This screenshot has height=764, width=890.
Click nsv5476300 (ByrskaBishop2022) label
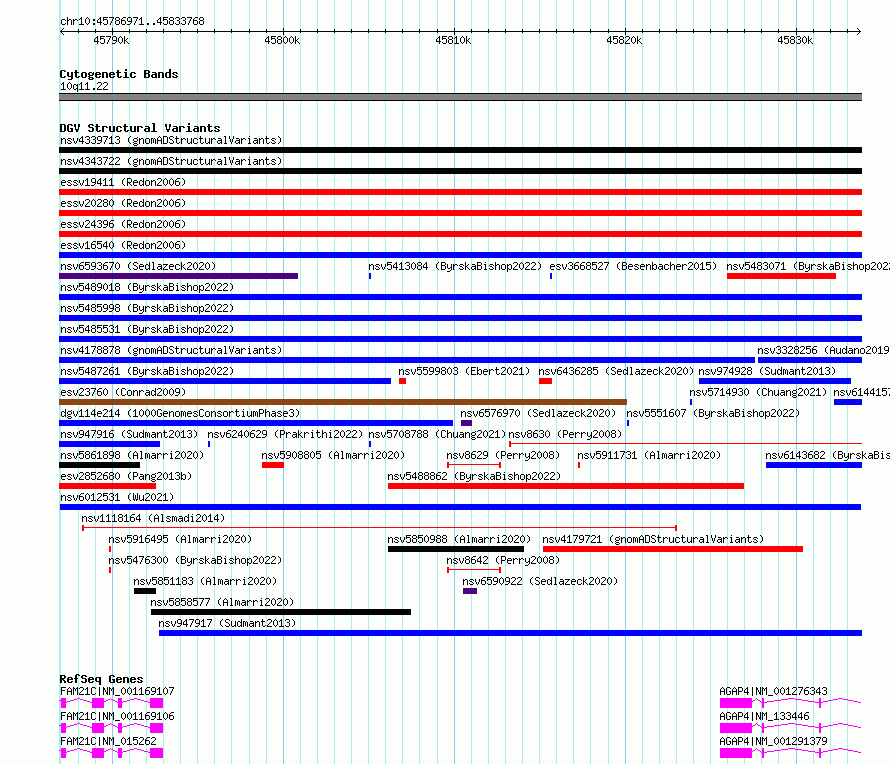point(195,560)
